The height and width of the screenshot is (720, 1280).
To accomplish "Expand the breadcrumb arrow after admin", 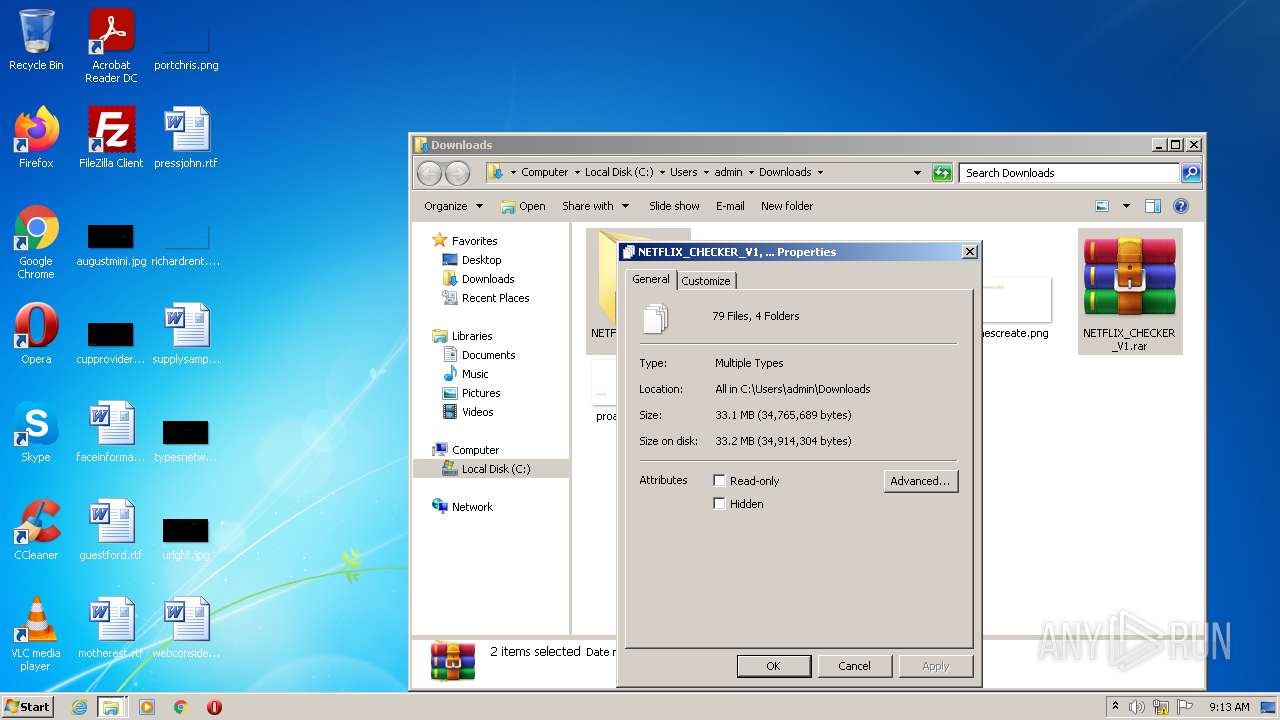I will [750, 172].
